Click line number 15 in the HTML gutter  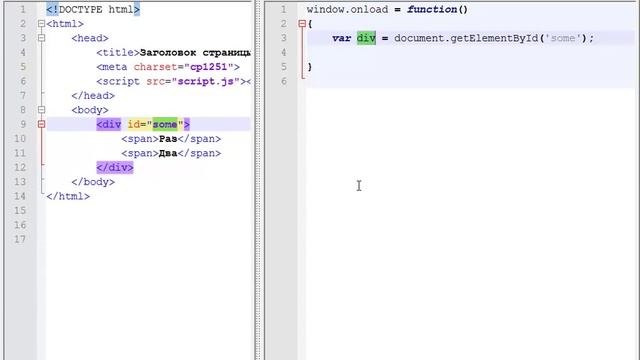(20, 210)
